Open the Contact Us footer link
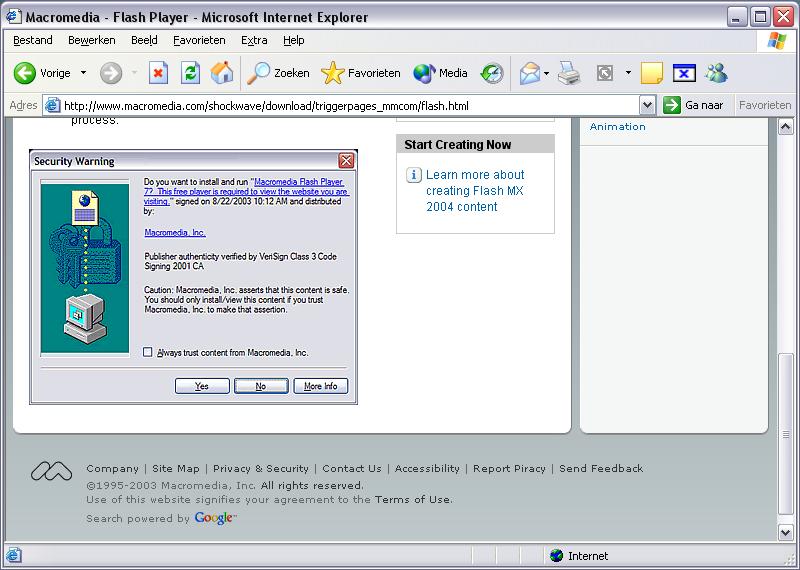 352,468
